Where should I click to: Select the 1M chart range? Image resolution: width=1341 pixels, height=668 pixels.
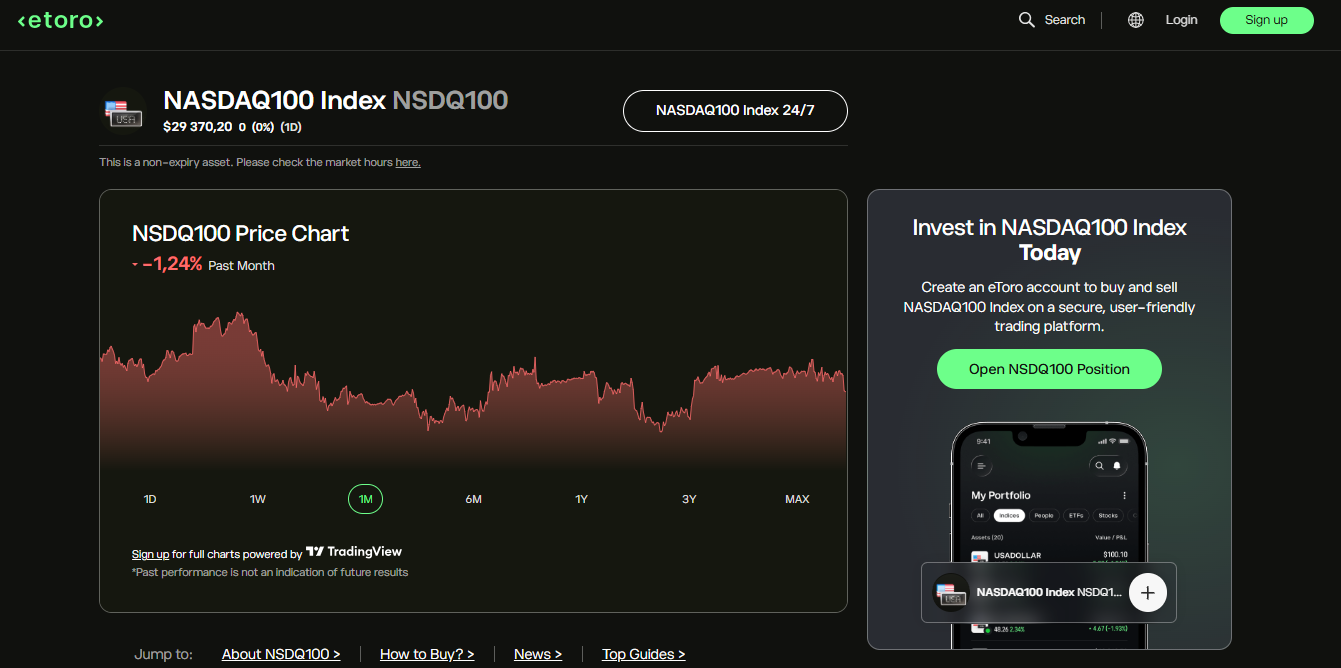point(366,499)
